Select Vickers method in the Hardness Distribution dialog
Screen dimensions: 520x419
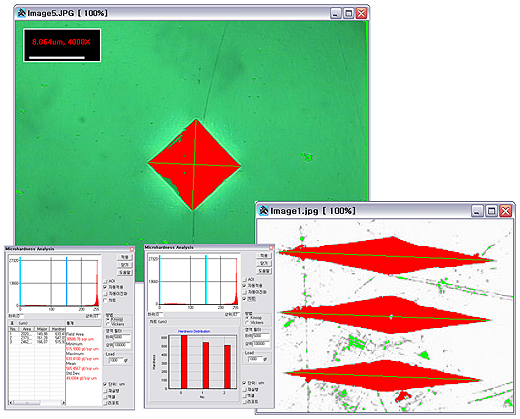click(x=247, y=322)
